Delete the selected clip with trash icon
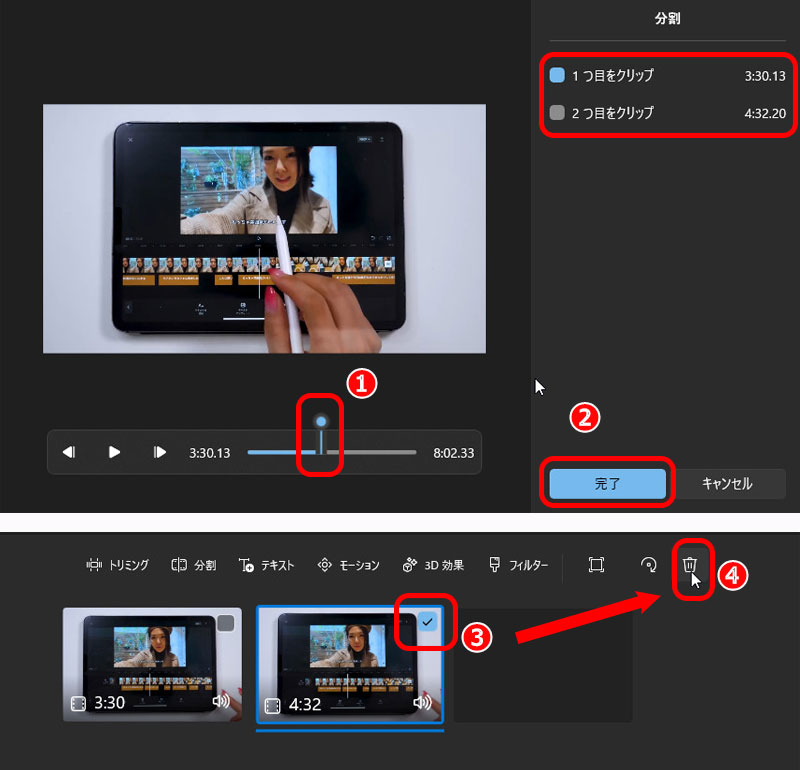 pyautogui.click(x=690, y=565)
